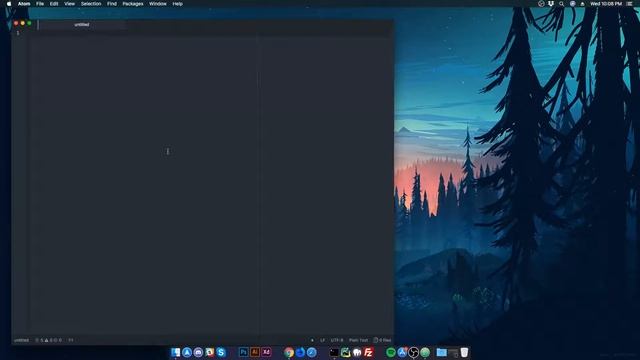640x360 pixels.
Task: Change the UTF-8 file encoding
Action: pyautogui.click(x=337, y=340)
